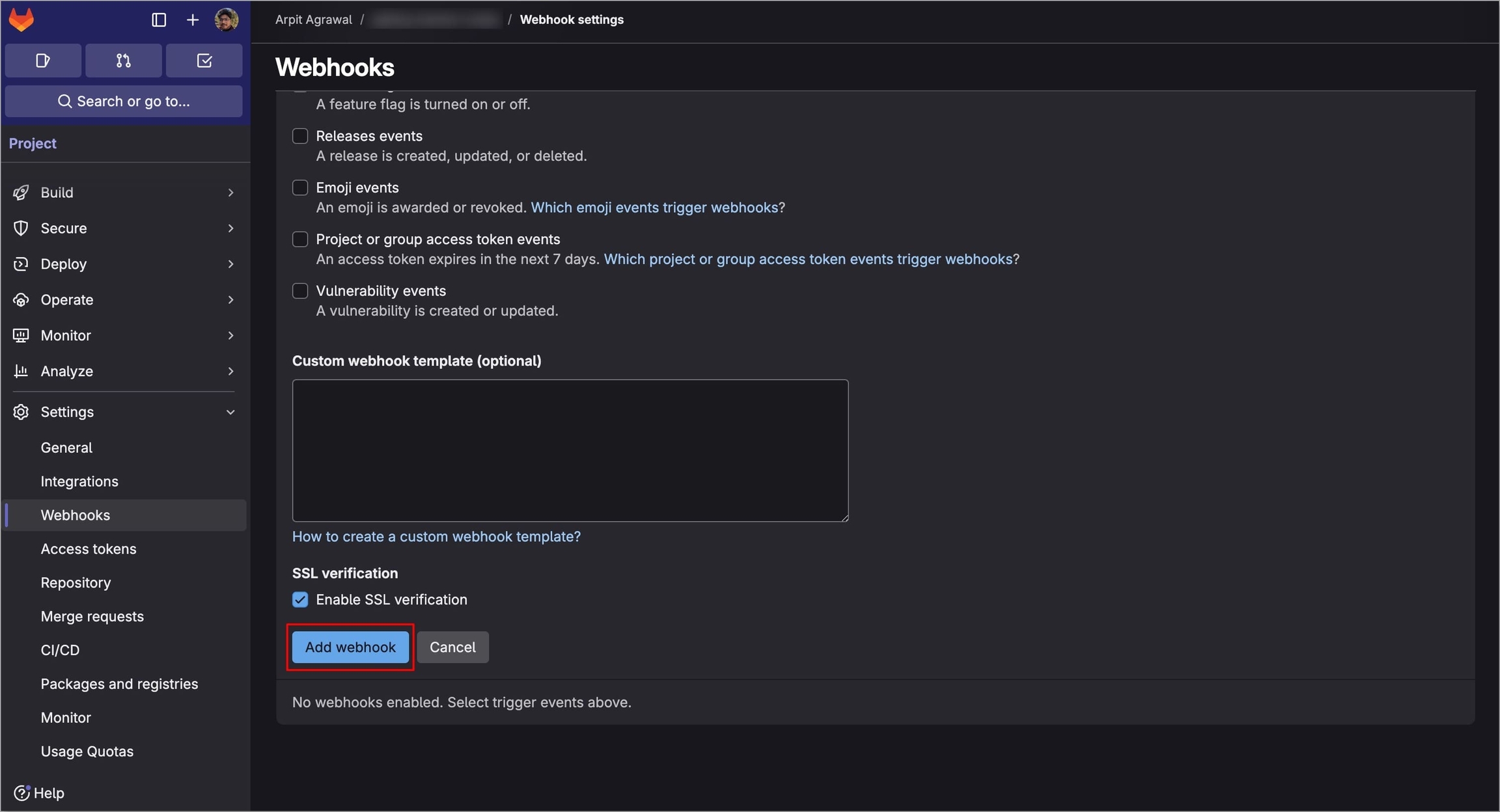The width and height of the screenshot is (1500, 812).
Task: Click the GitLab fox logo
Action: pos(21,20)
